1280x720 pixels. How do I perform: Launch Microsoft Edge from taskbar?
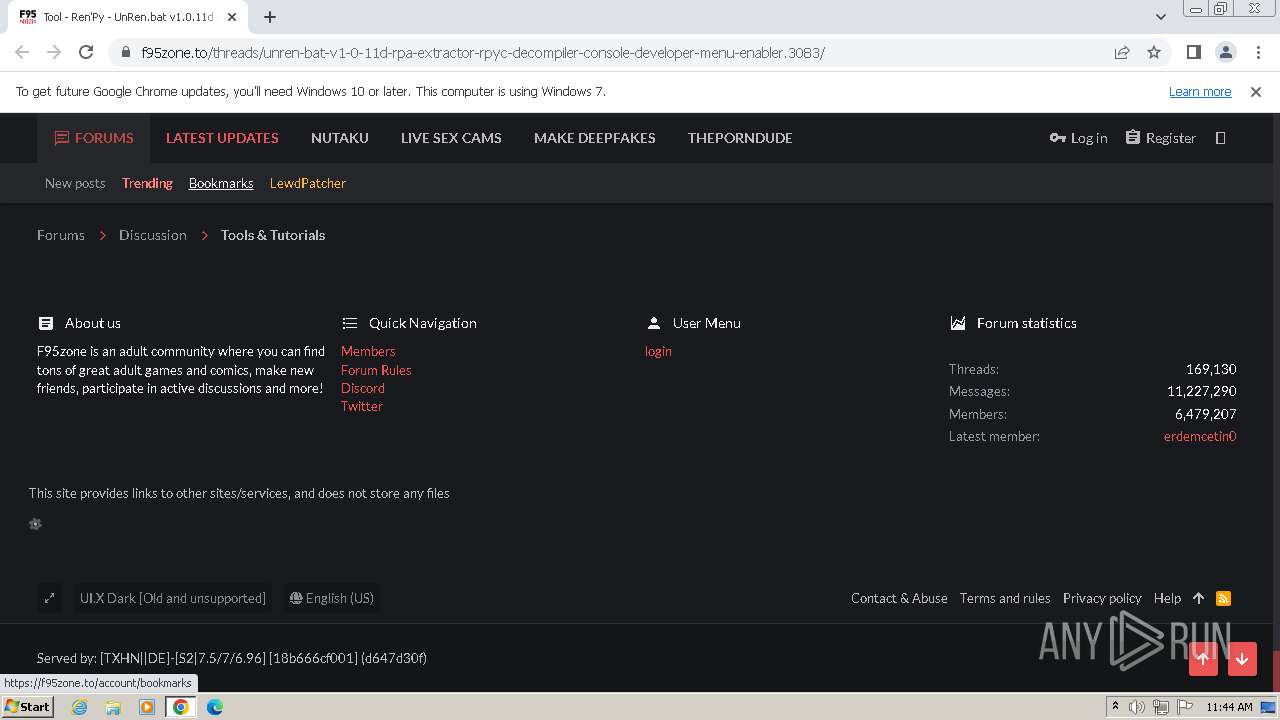215,707
